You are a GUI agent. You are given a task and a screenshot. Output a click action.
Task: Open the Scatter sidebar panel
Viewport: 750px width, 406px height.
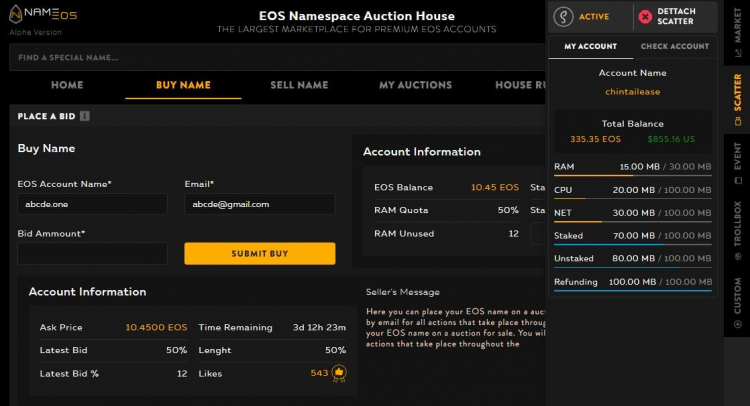click(737, 99)
